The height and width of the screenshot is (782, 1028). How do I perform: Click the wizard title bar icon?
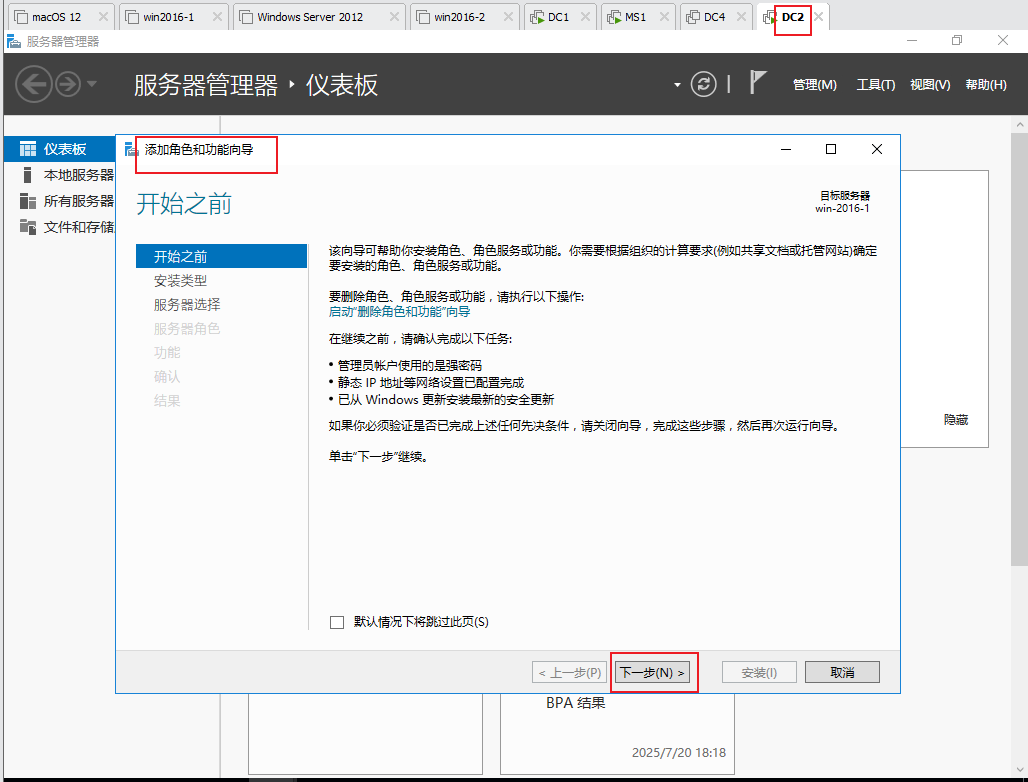tap(131, 149)
